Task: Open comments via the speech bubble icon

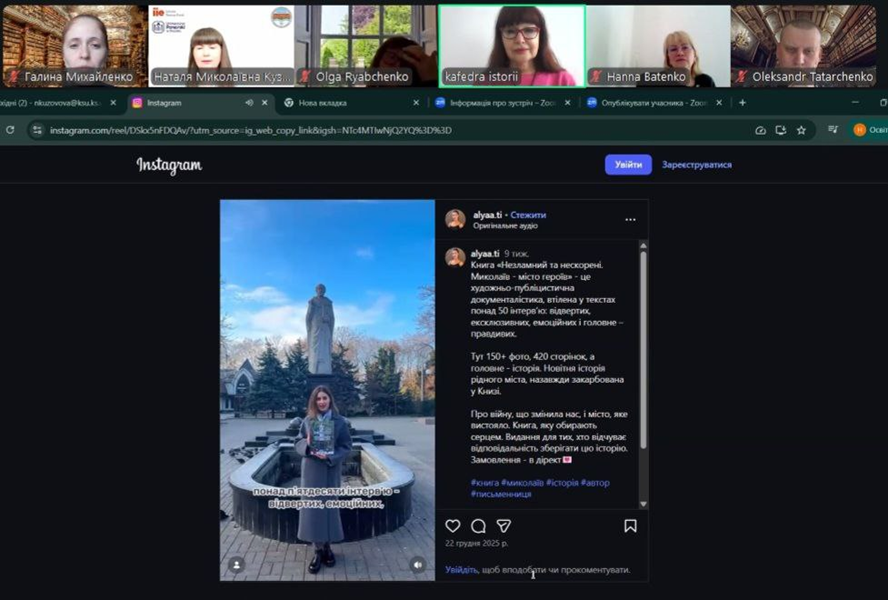Action: click(x=478, y=526)
